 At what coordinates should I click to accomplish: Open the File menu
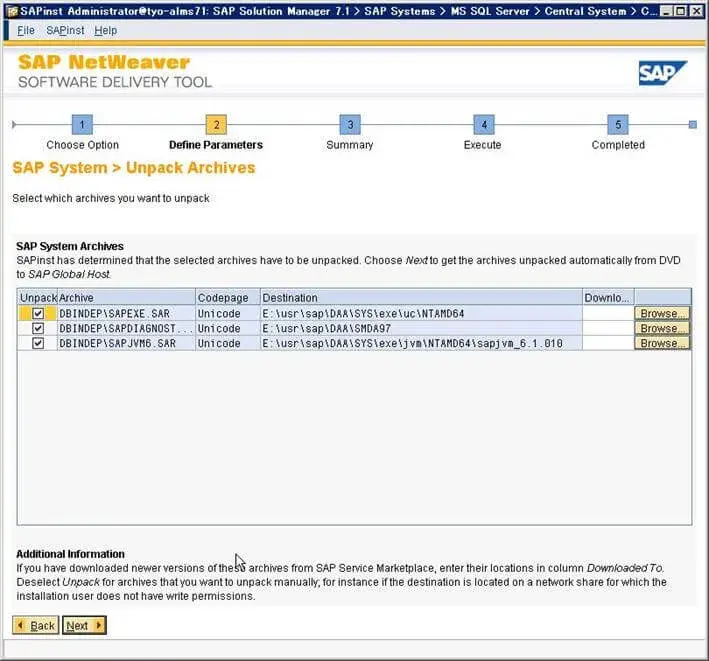point(26,30)
